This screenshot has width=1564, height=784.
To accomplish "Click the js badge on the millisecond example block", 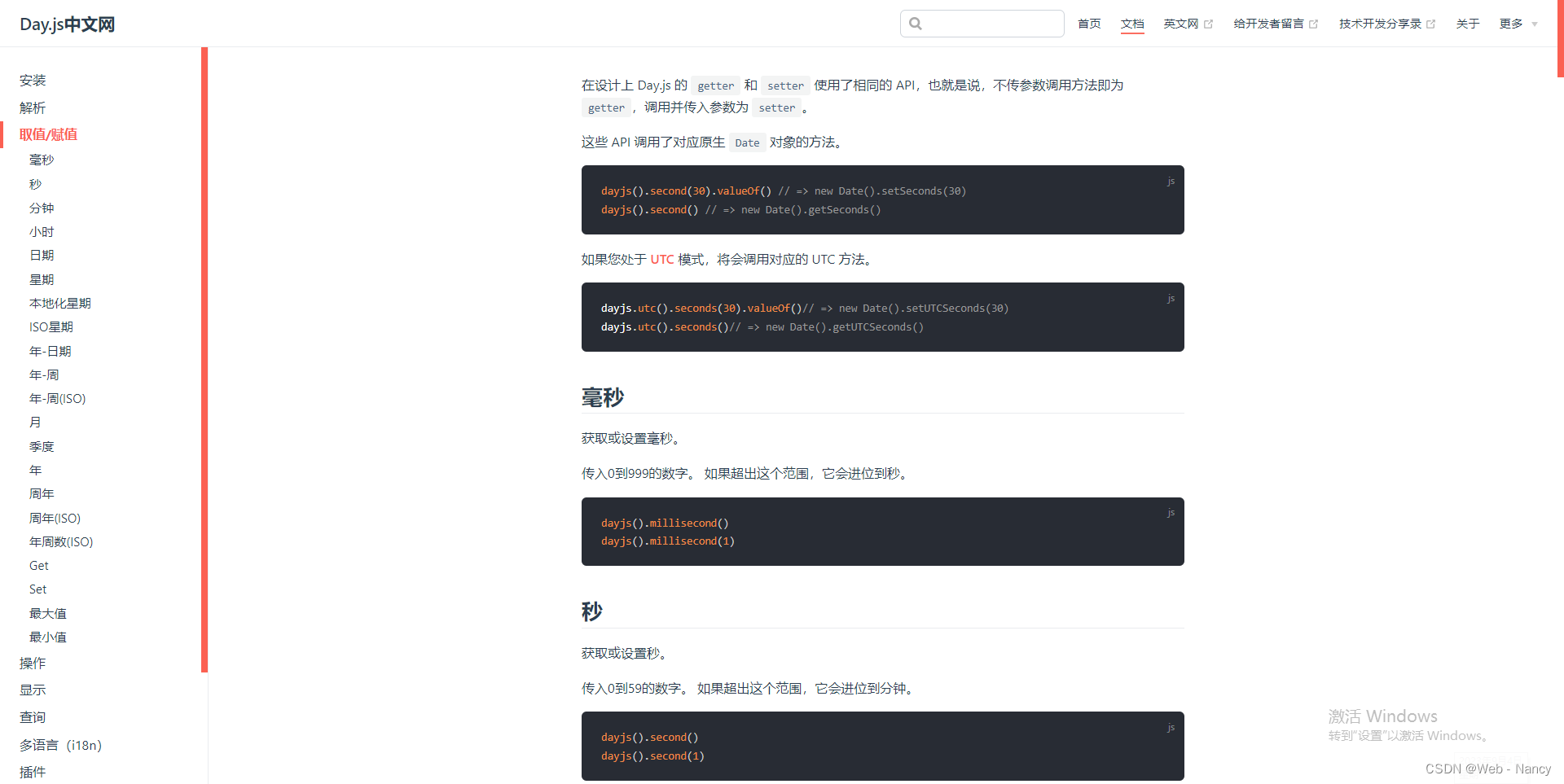I will (x=1171, y=512).
